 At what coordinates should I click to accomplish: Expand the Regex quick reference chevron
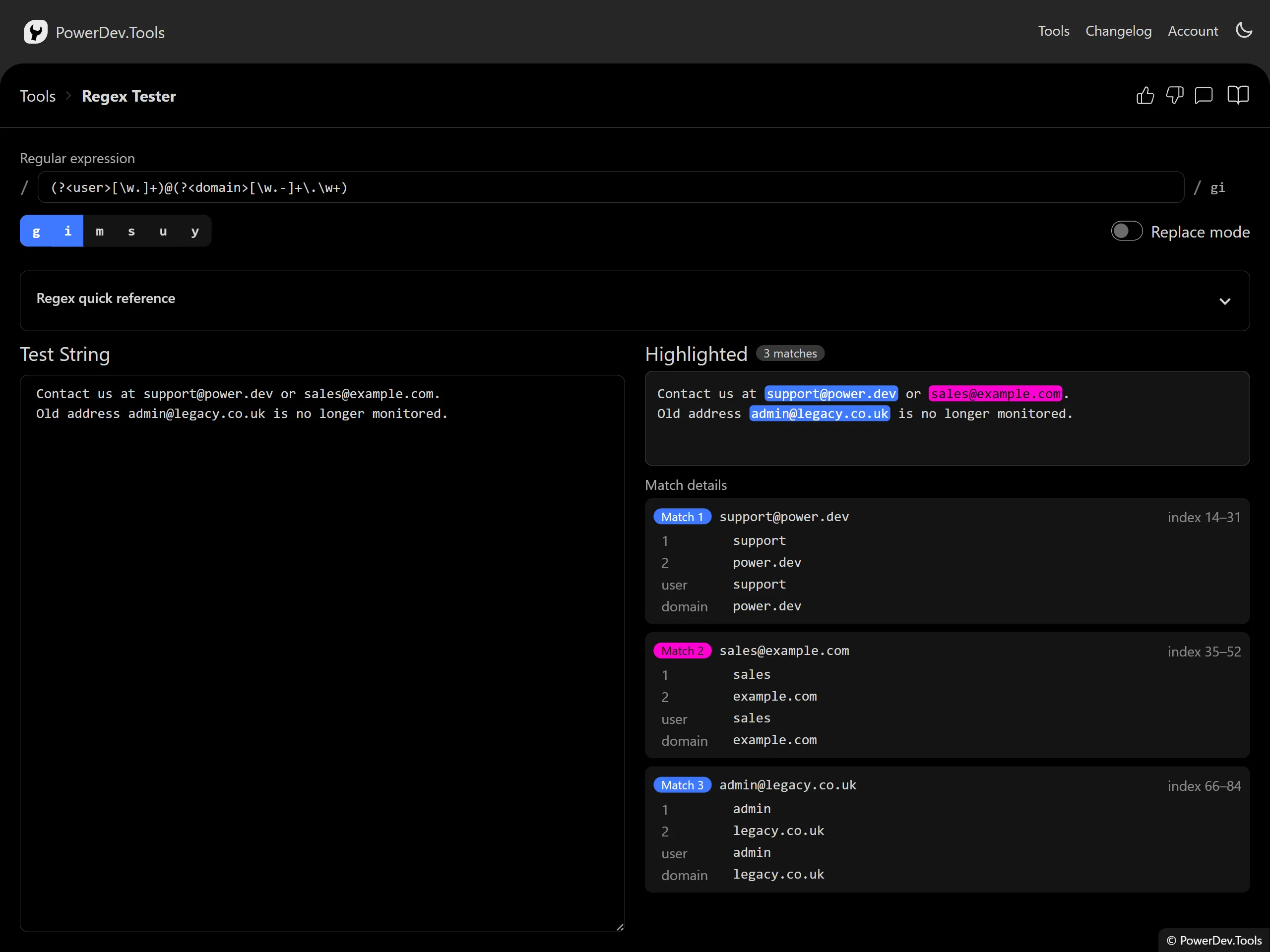[x=1225, y=301]
